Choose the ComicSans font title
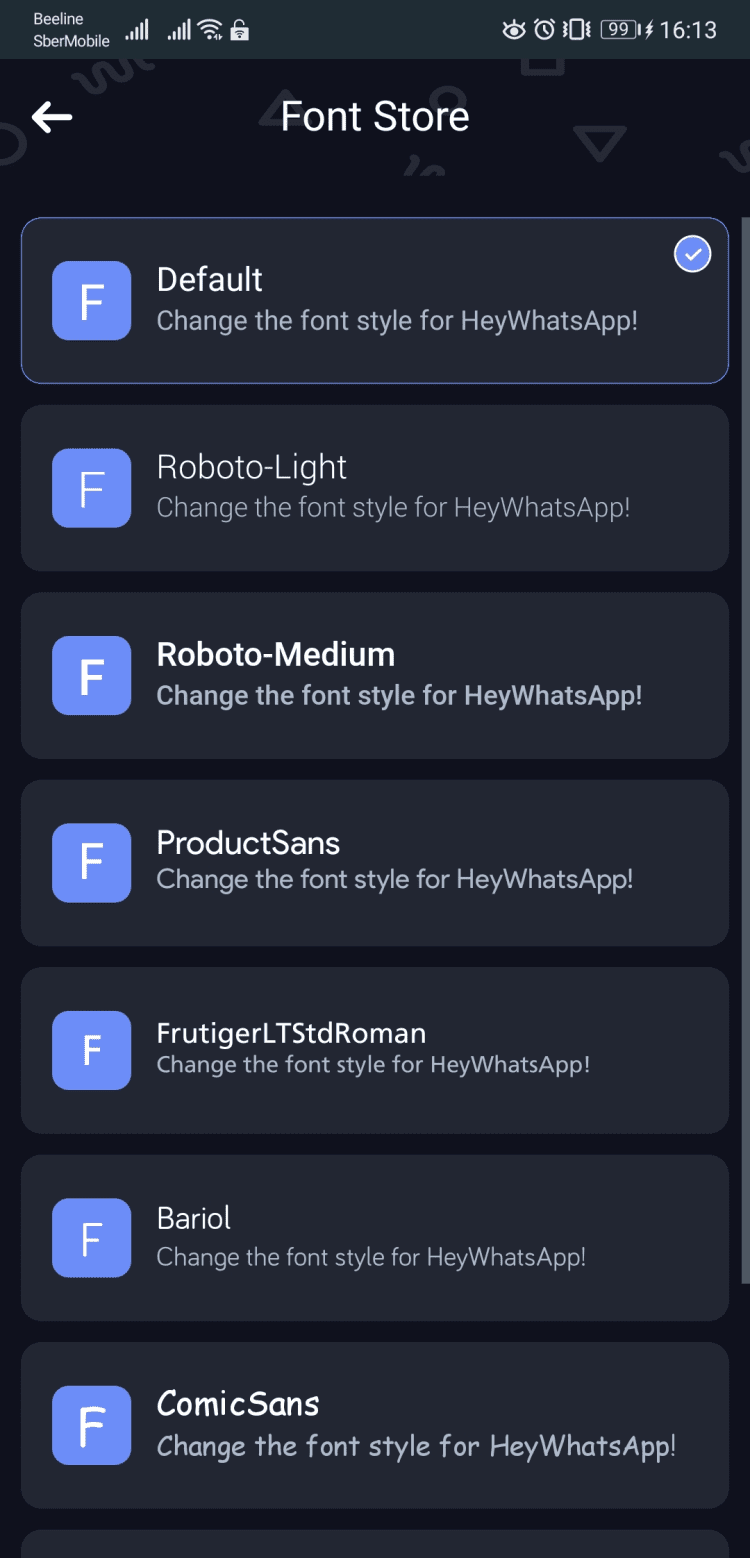This screenshot has width=750, height=1558. coord(238,1404)
